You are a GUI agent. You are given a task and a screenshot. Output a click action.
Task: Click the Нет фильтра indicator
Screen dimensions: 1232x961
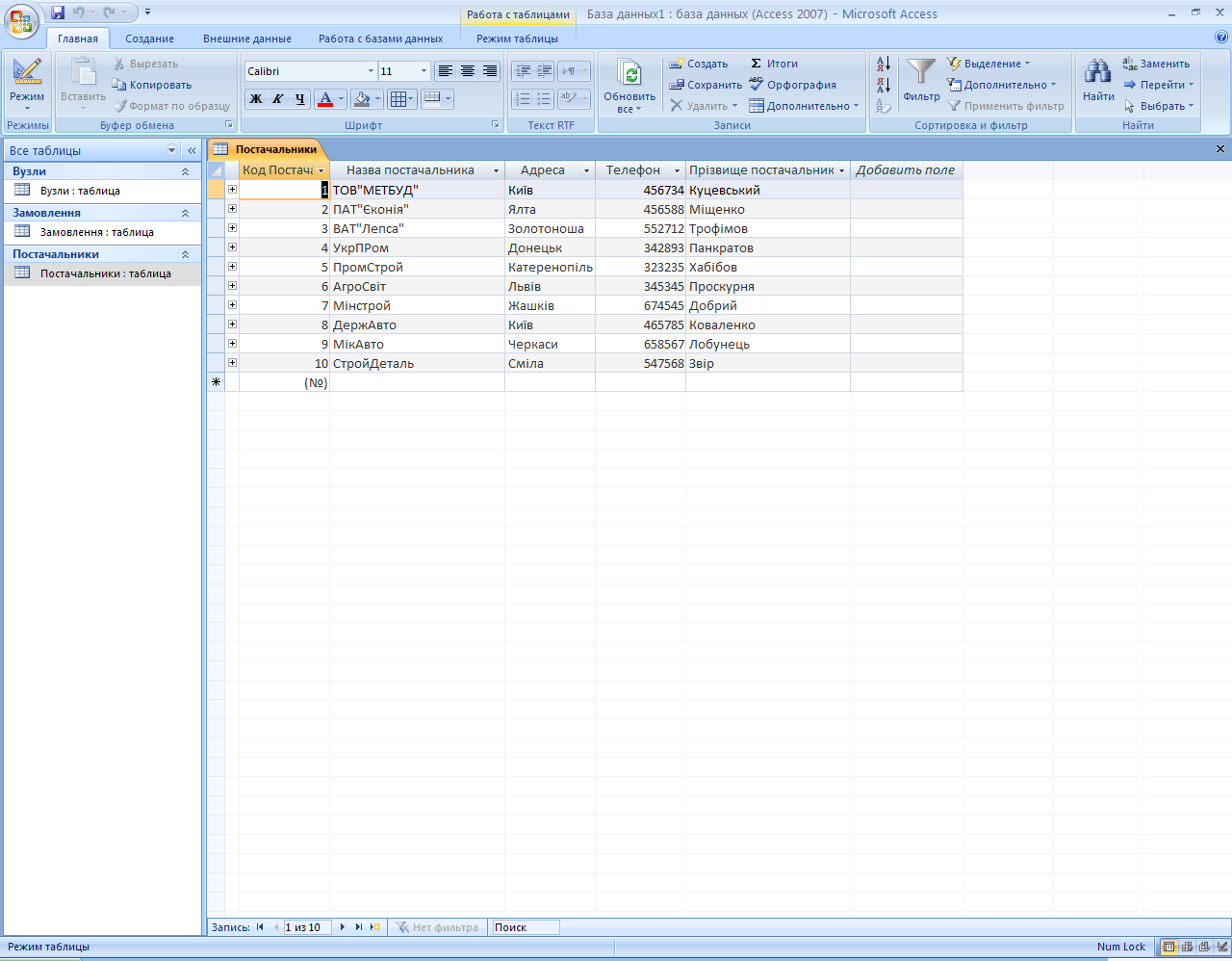pyautogui.click(x=437, y=927)
